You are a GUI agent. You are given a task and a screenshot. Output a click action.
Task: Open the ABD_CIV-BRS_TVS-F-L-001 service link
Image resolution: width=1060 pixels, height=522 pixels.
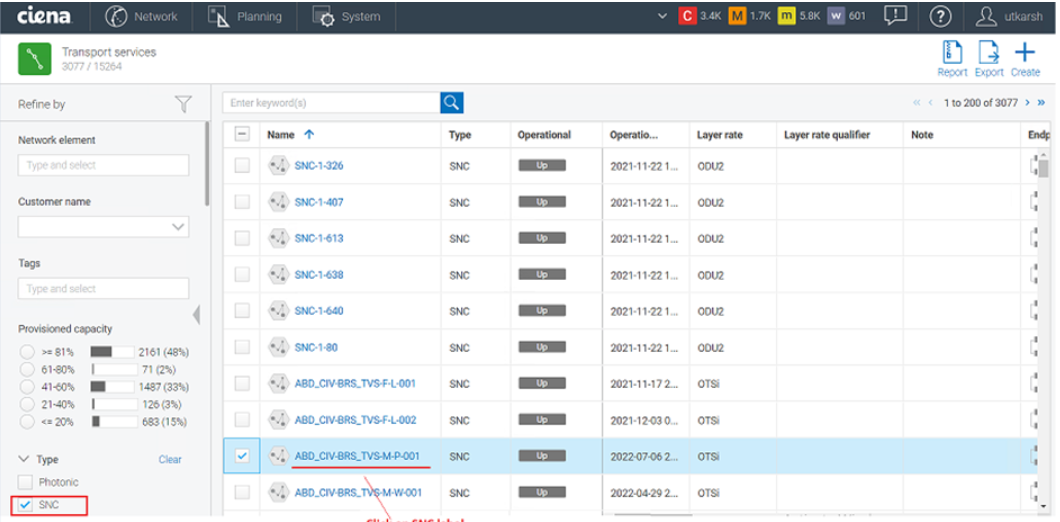tap(356, 383)
